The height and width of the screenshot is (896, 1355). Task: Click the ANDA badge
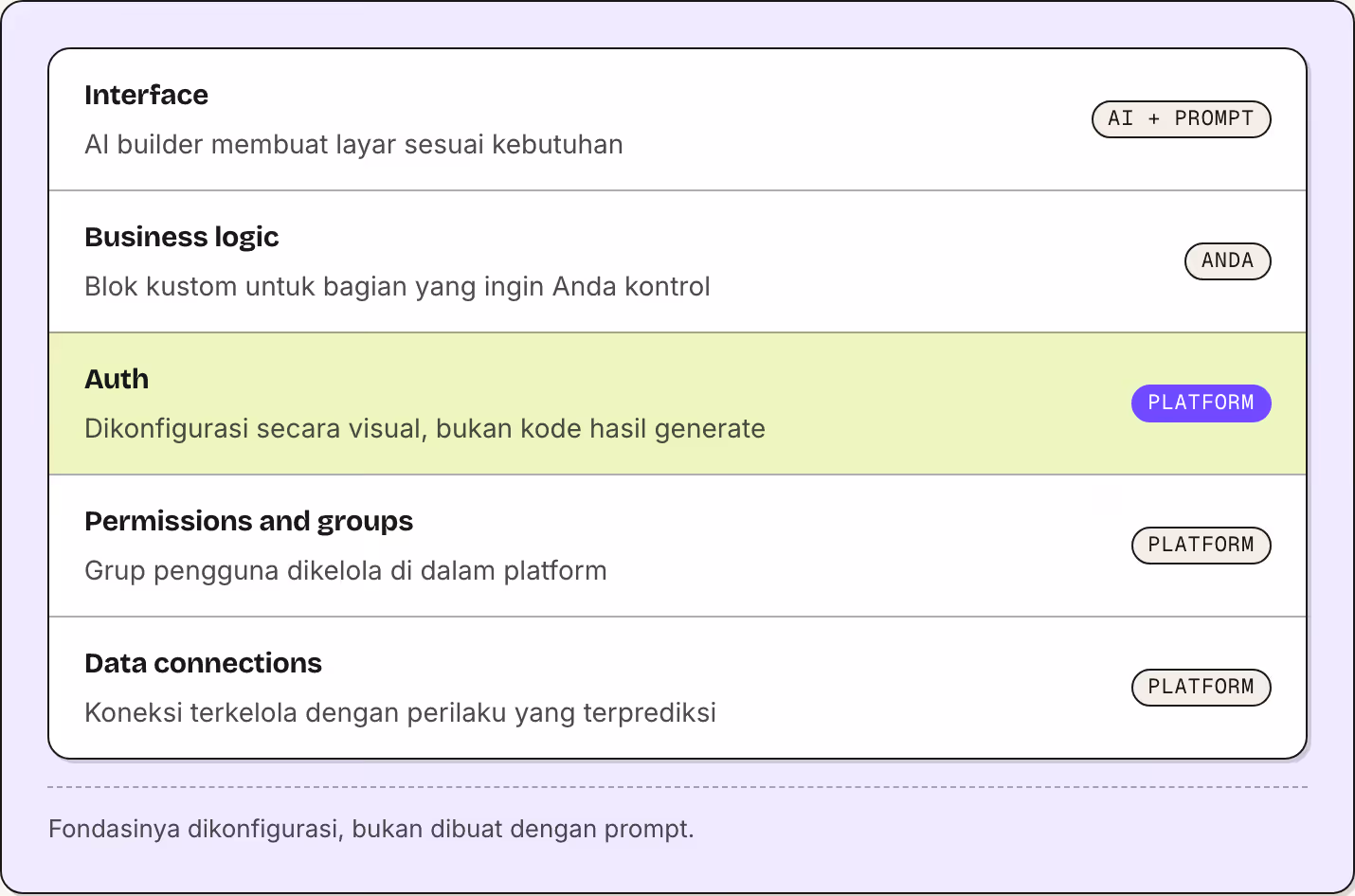pos(1227,261)
